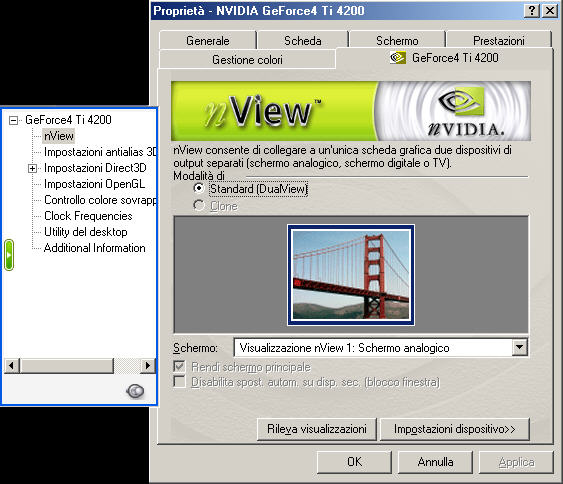Select nView in the tree
563x484 pixels.
(x=59, y=136)
